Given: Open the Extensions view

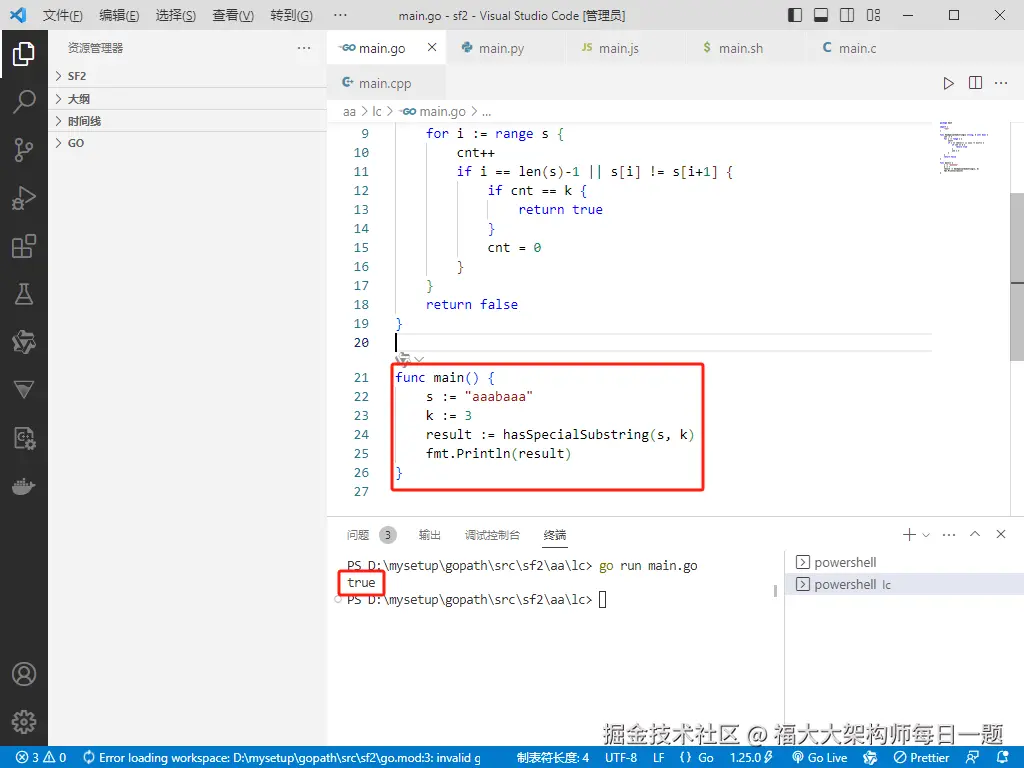Looking at the screenshot, I should click(24, 246).
